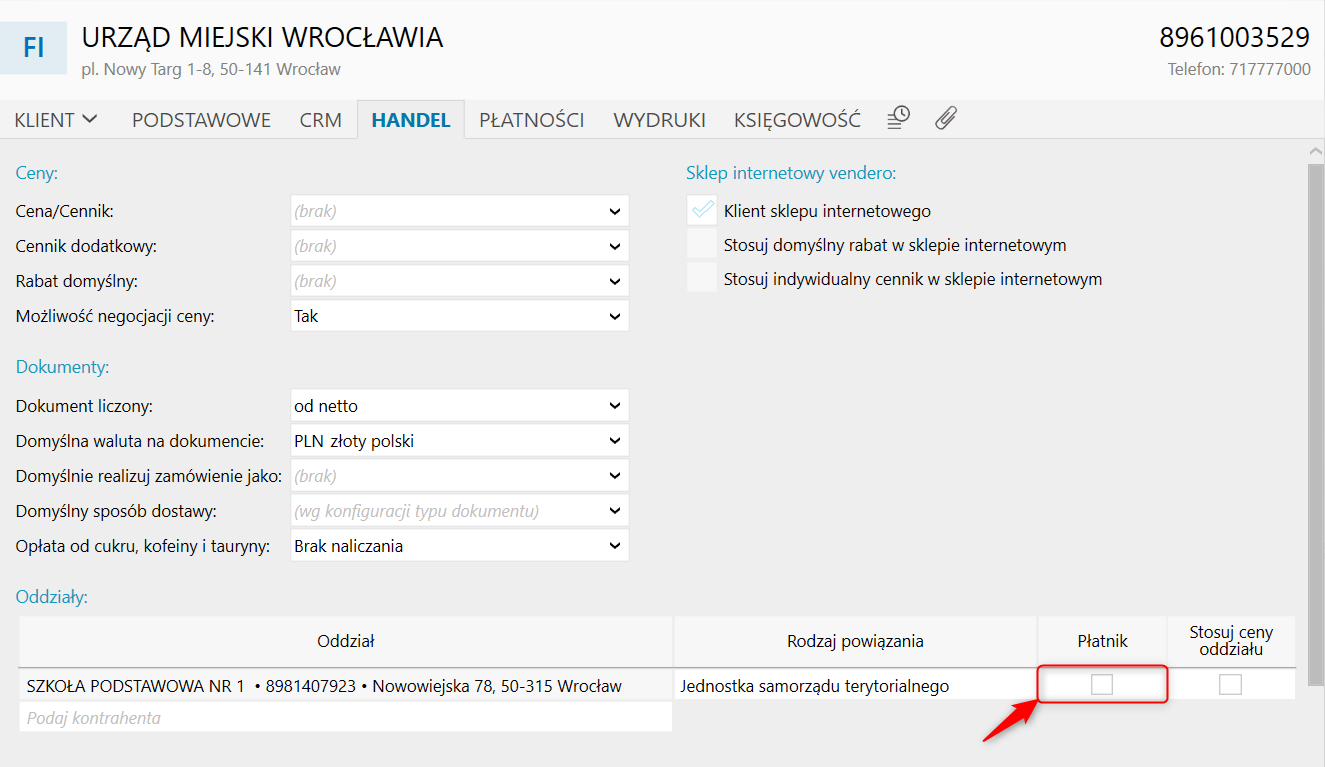
Task: Expand the KLIENT menu
Action: (56, 120)
